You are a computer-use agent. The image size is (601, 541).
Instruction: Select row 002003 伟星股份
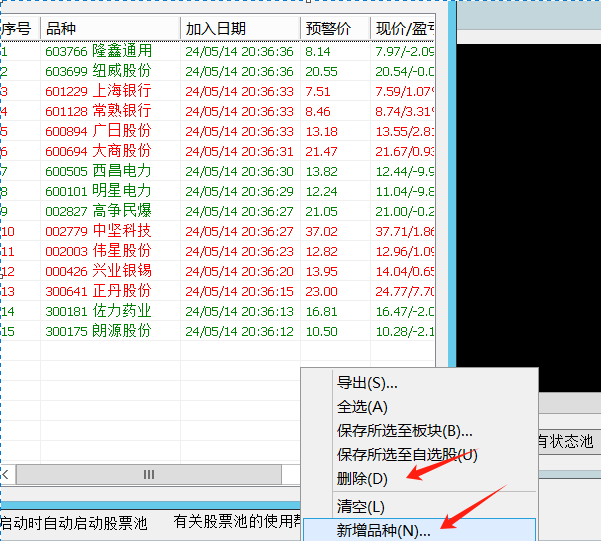coord(217,251)
